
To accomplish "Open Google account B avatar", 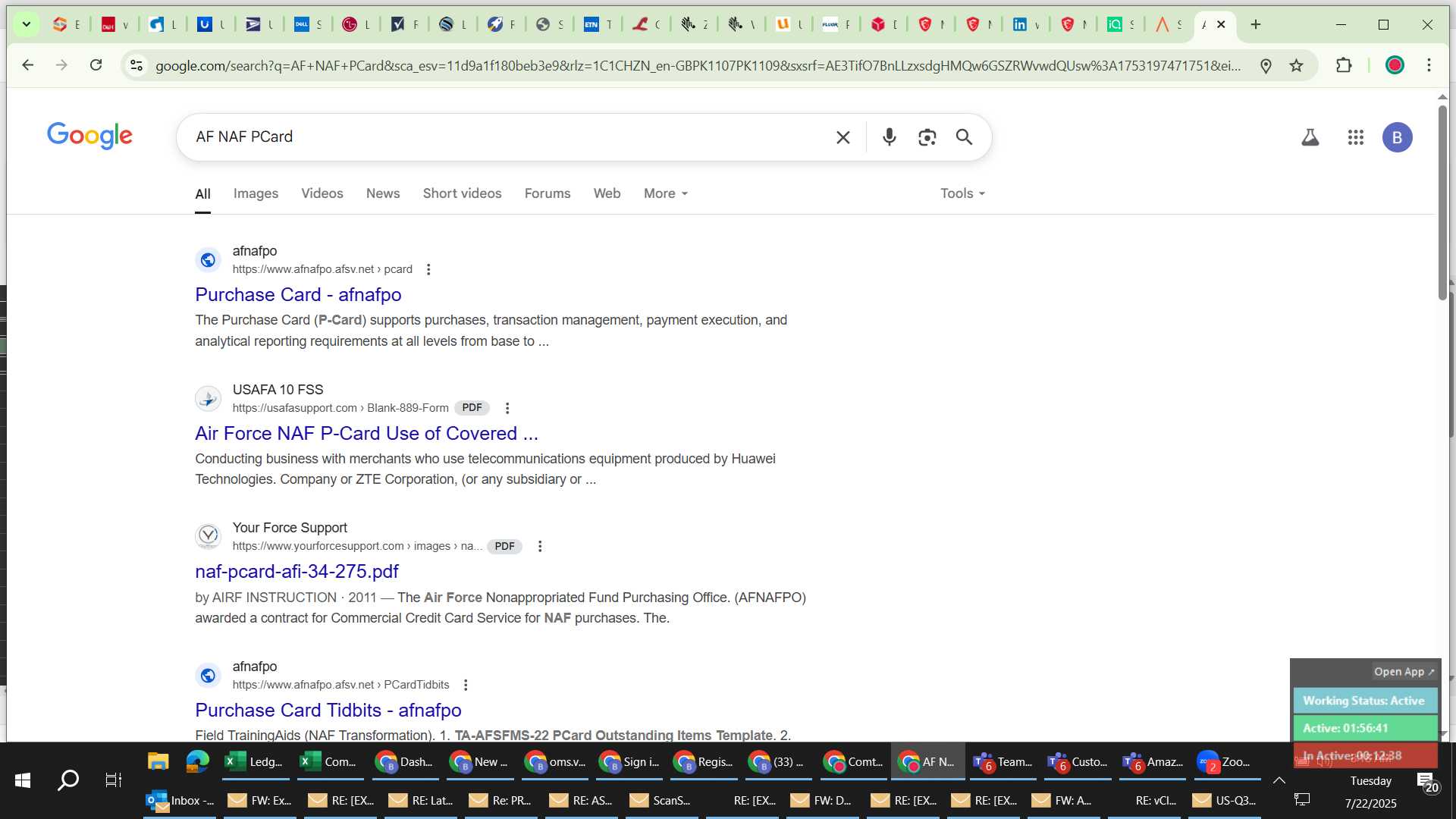I will coord(1397,137).
